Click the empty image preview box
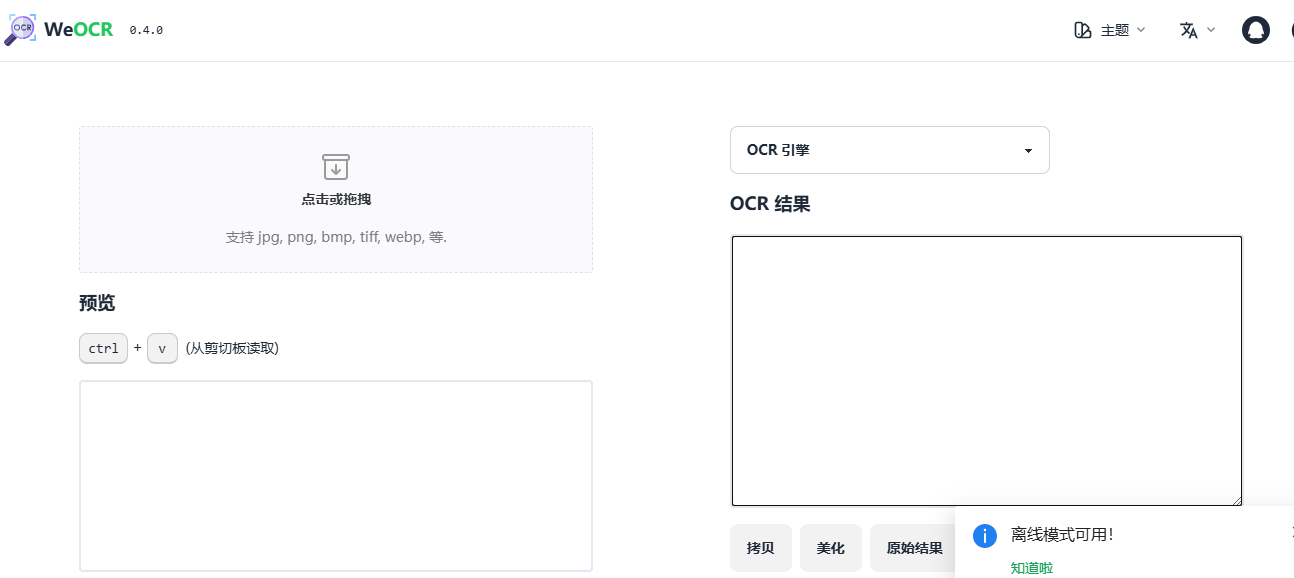Screen dimensions: 1294x578 pos(336,475)
